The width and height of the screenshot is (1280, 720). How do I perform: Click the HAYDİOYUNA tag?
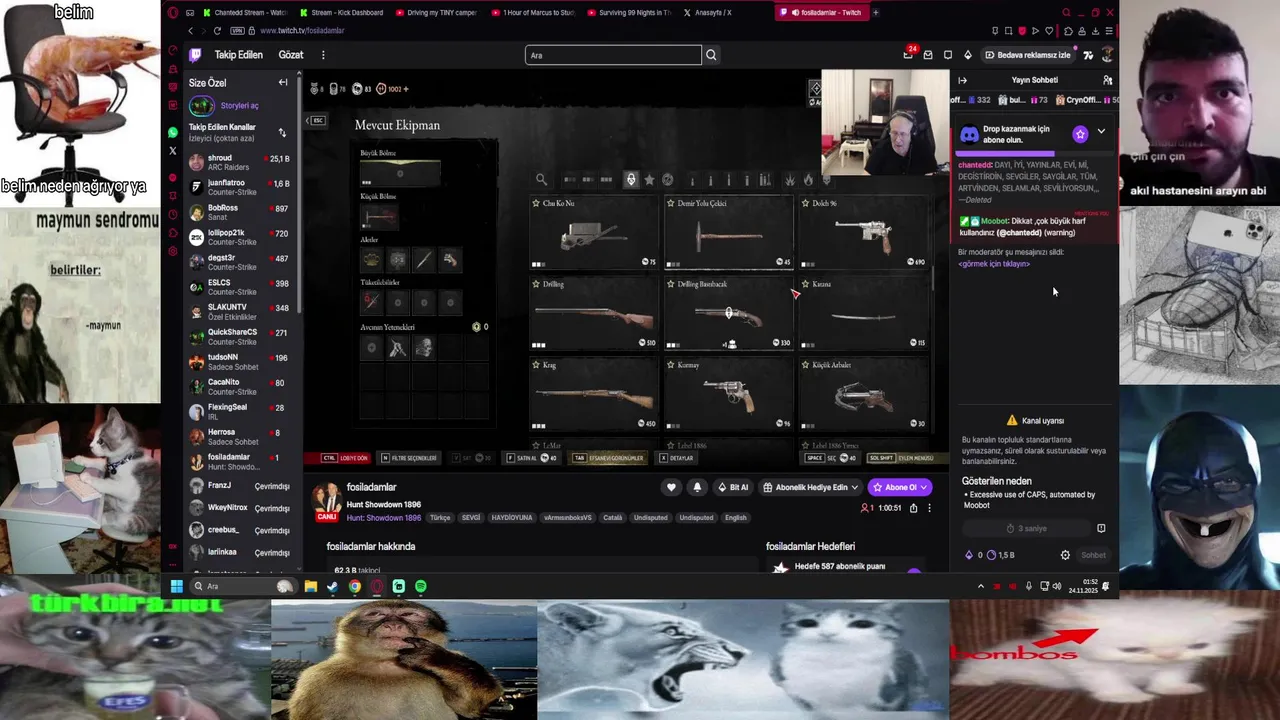tap(512, 518)
